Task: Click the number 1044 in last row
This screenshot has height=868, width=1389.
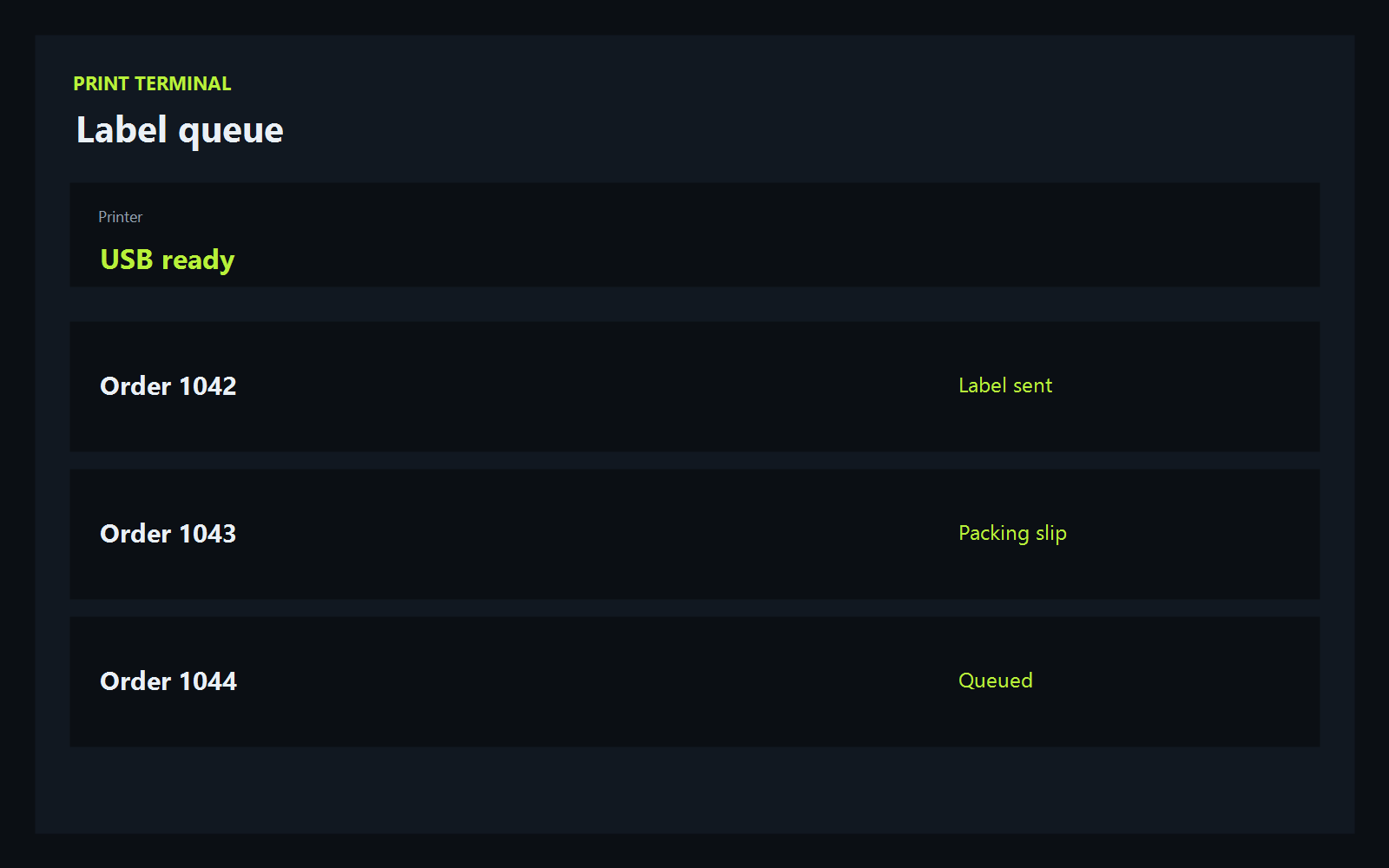Action: pyautogui.click(x=208, y=681)
